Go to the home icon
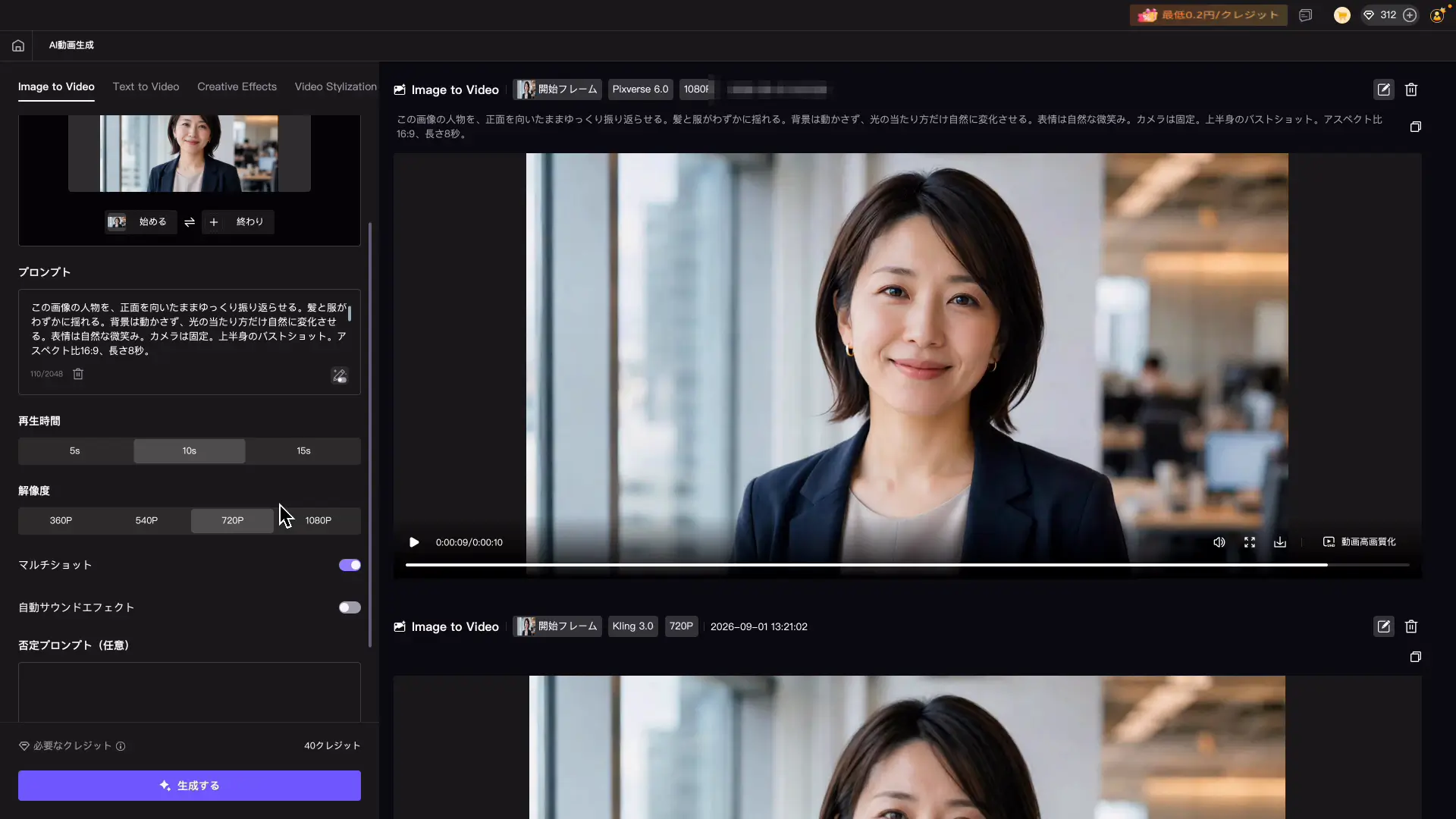Screen dimensions: 1456x819 tap(18, 45)
